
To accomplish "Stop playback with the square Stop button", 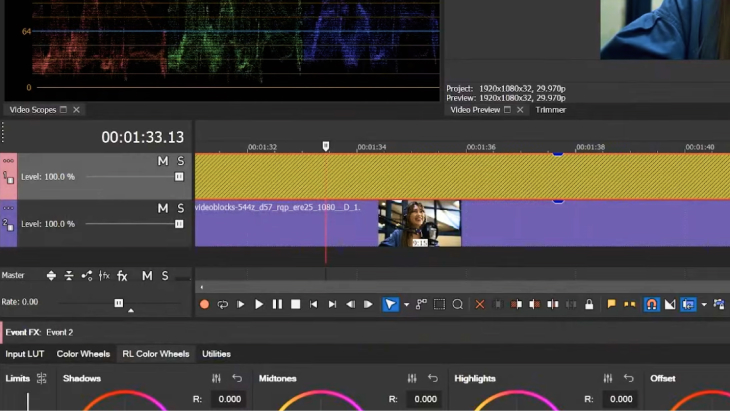I will [x=295, y=304].
